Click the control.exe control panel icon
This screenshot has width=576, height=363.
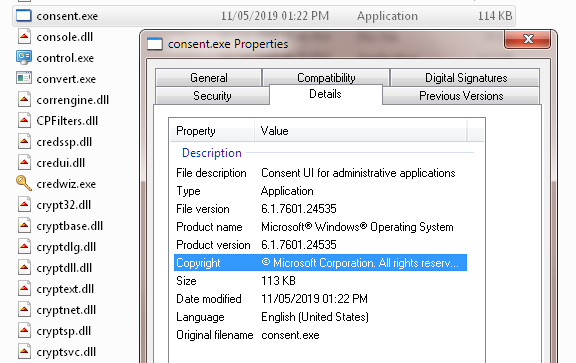pos(24,58)
